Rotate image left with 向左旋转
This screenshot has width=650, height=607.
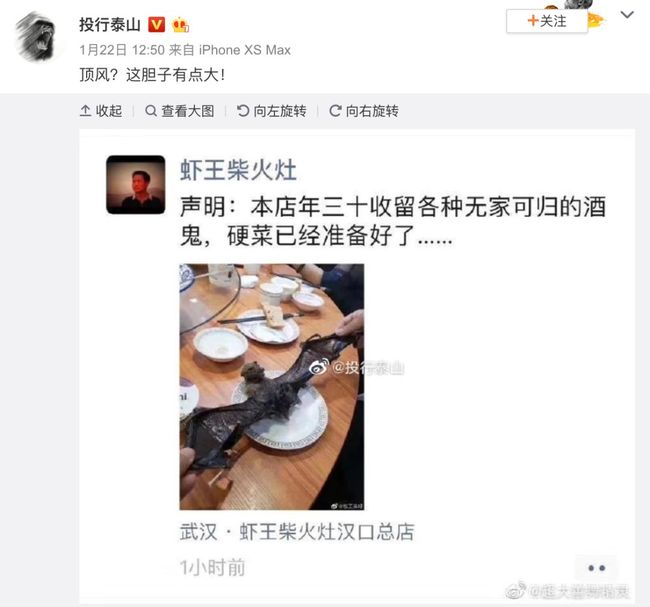pos(272,111)
